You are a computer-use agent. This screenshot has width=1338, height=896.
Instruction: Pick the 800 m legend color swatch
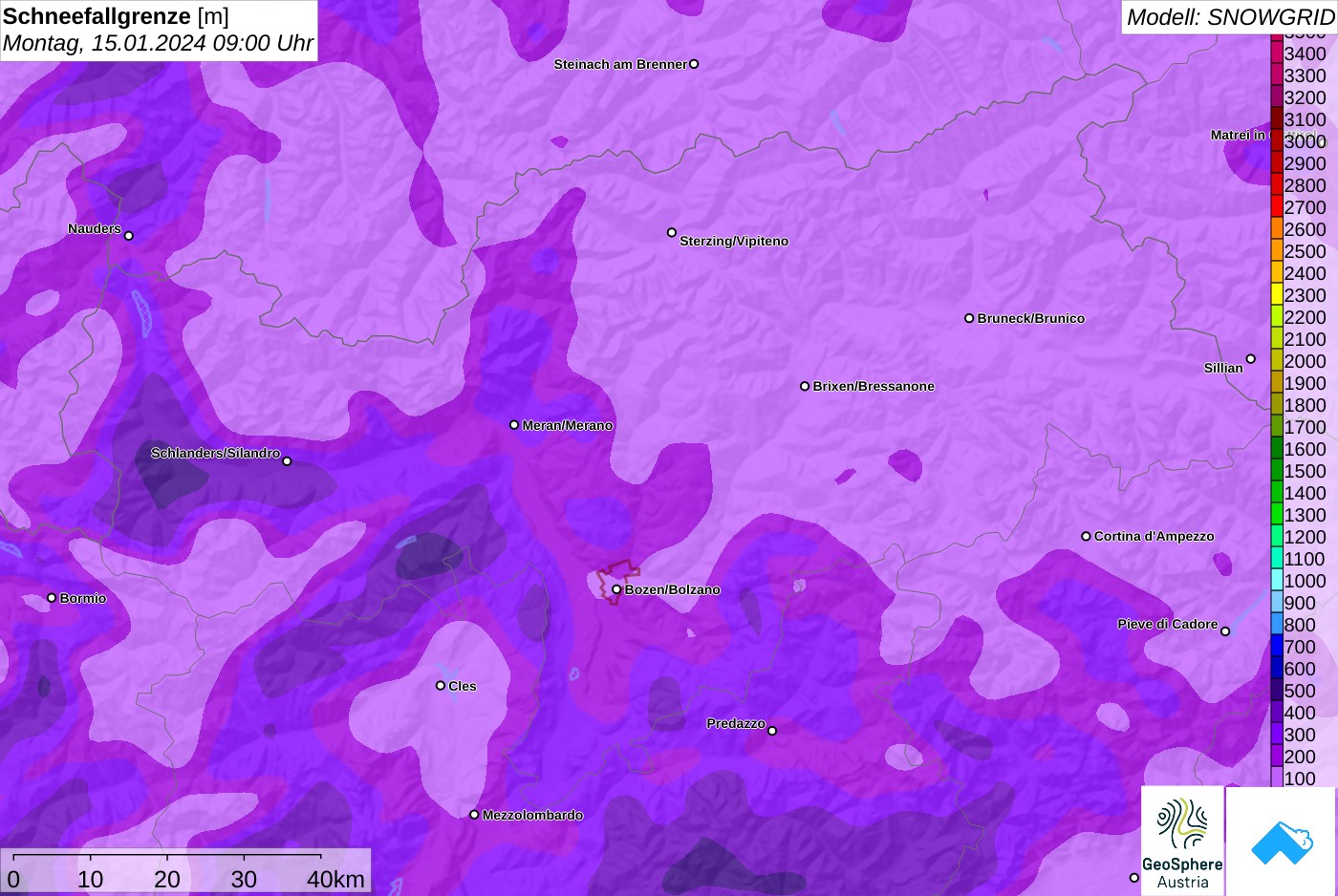pos(1277,624)
